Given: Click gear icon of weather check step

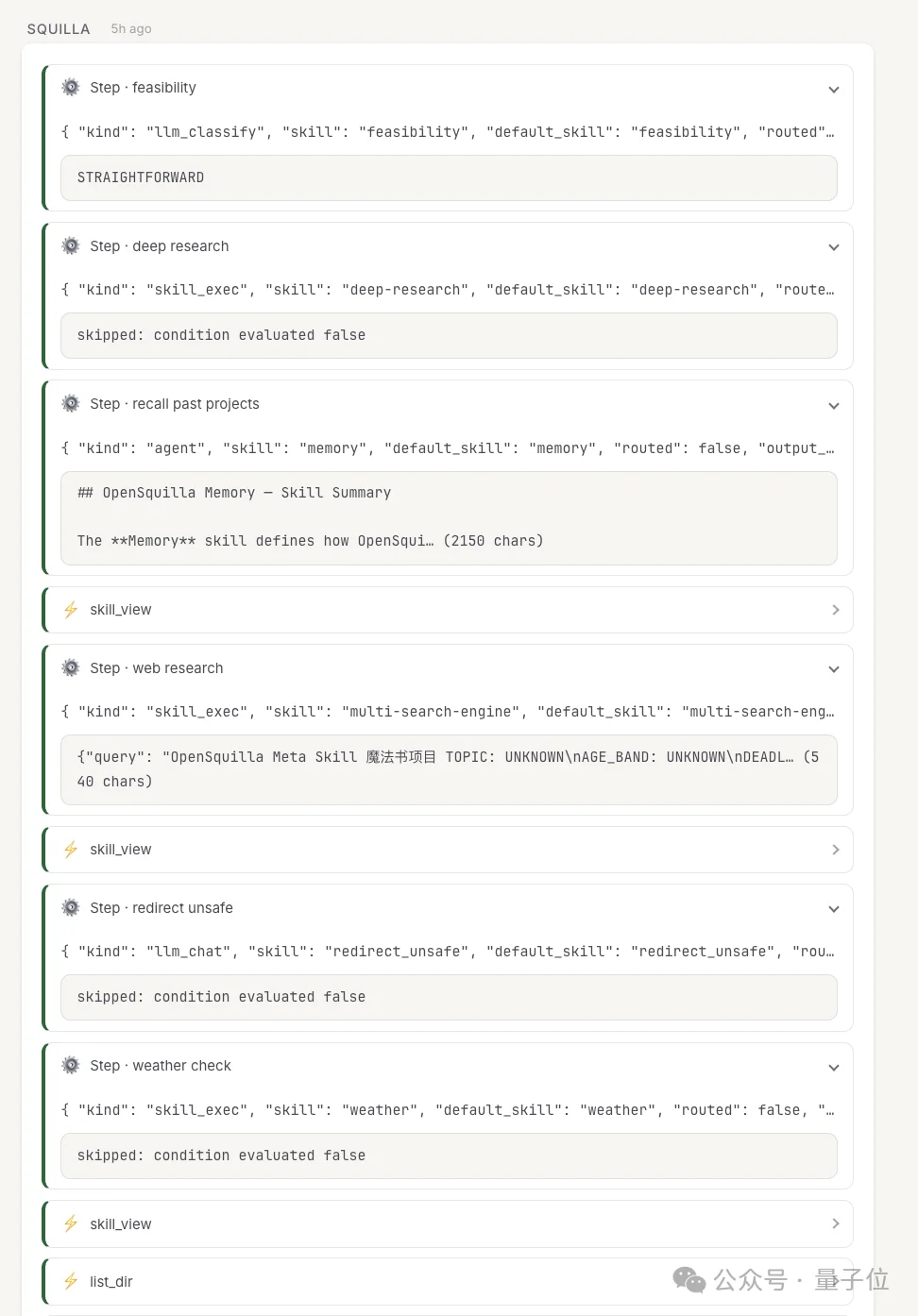Looking at the screenshot, I should [x=71, y=1066].
